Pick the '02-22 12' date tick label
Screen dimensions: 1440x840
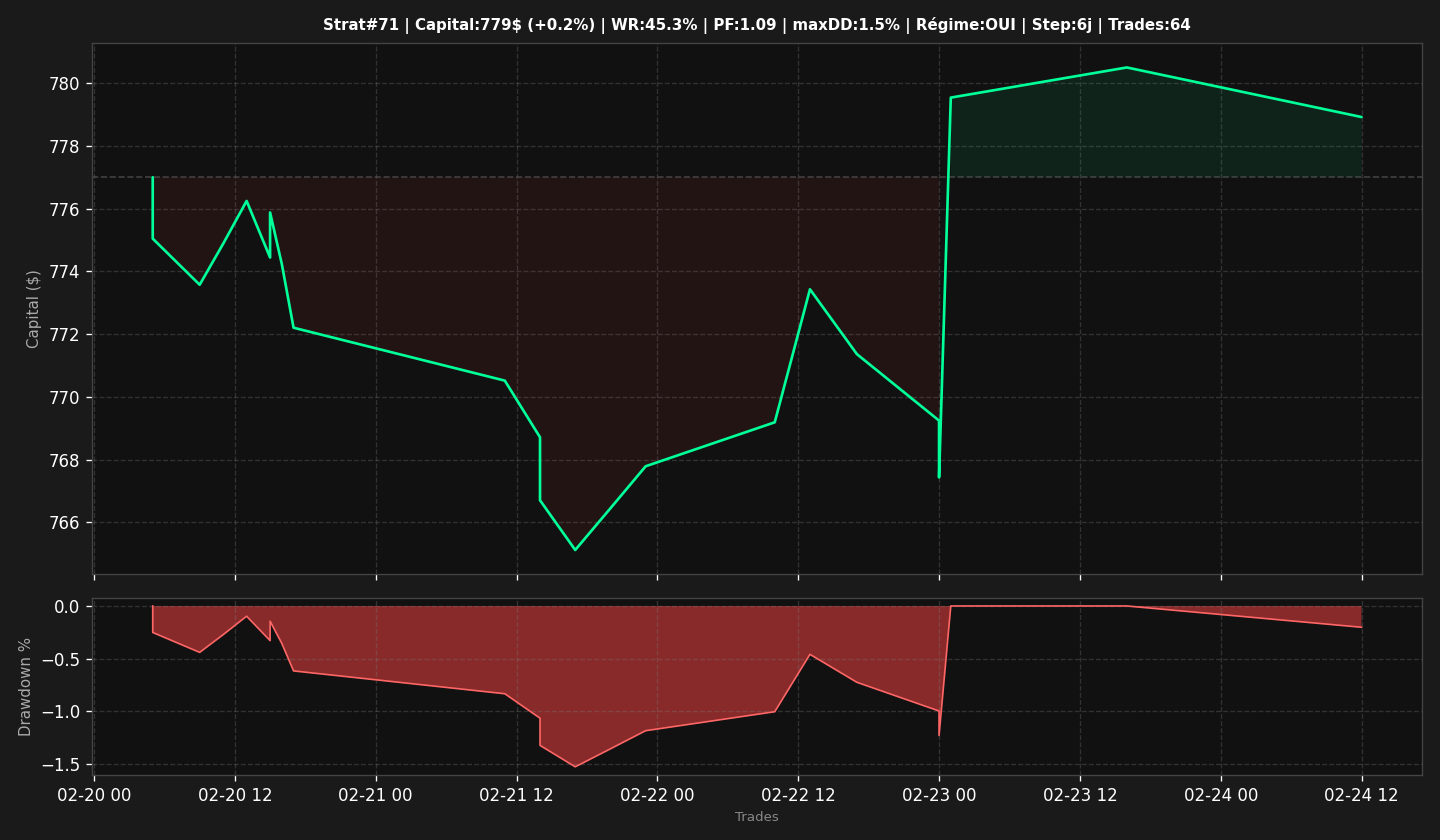[x=798, y=795]
